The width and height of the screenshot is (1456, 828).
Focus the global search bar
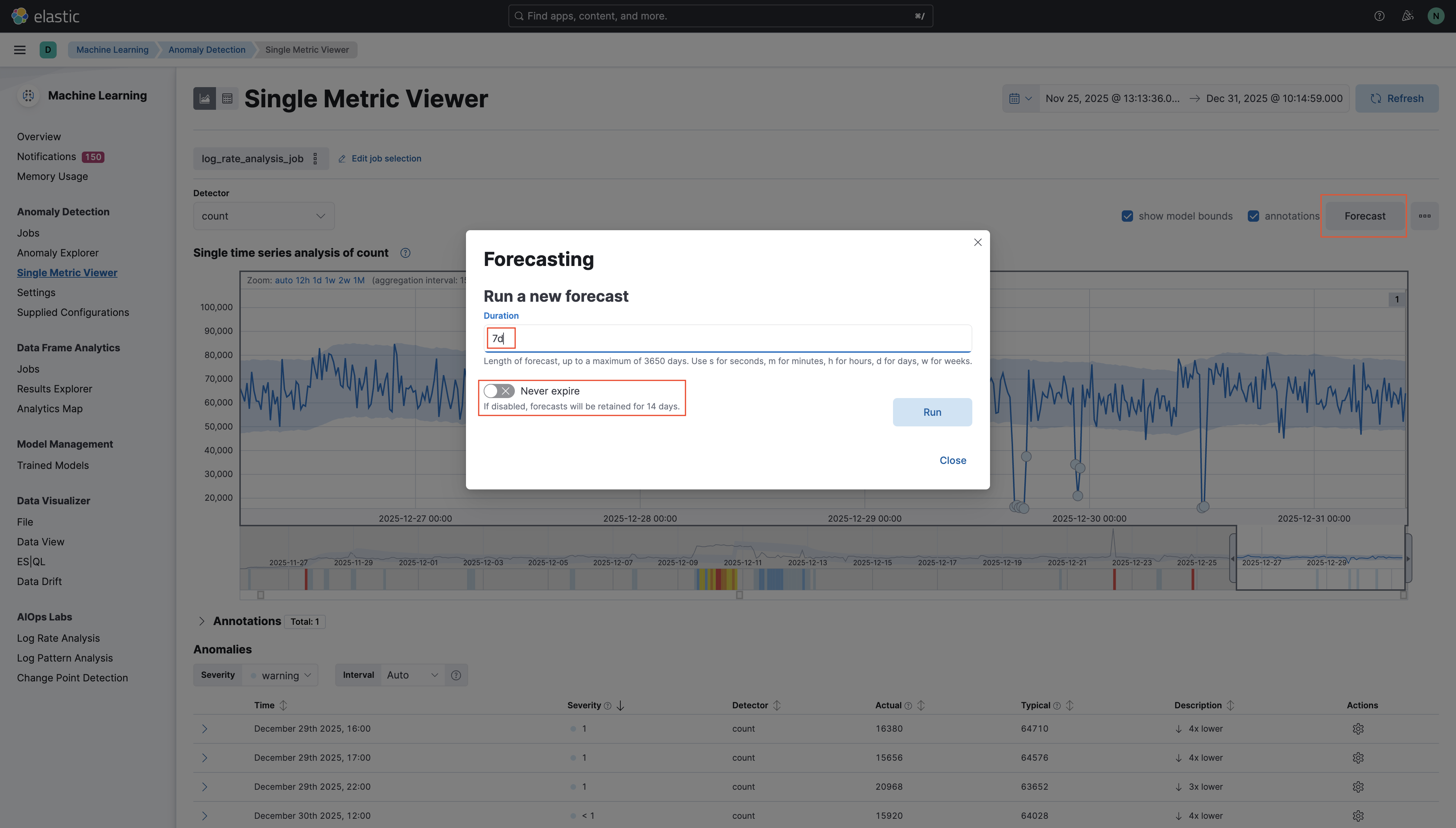click(720, 16)
